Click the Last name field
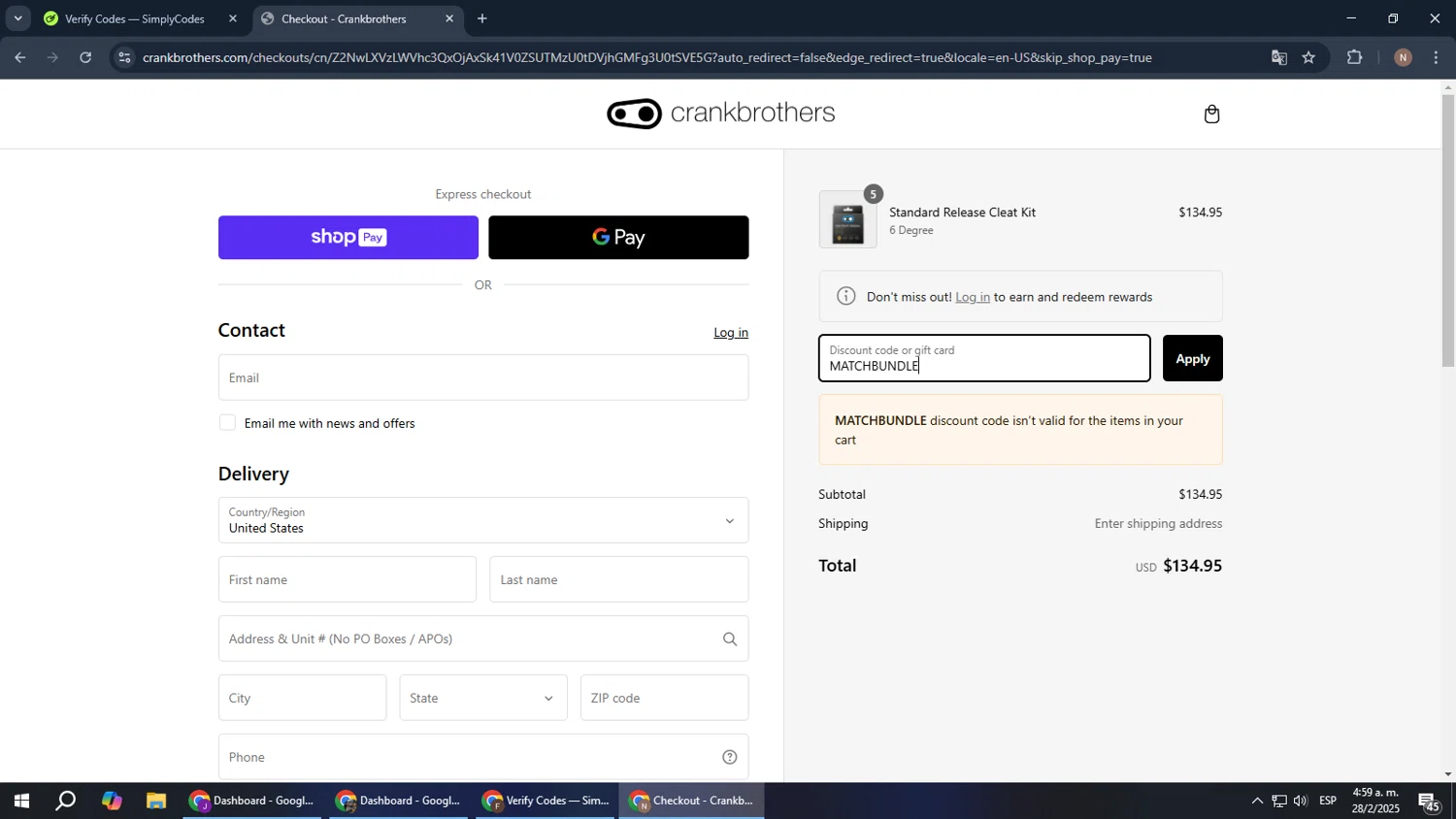Image resolution: width=1456 pixels, height=819 pixels. [619, 579]
